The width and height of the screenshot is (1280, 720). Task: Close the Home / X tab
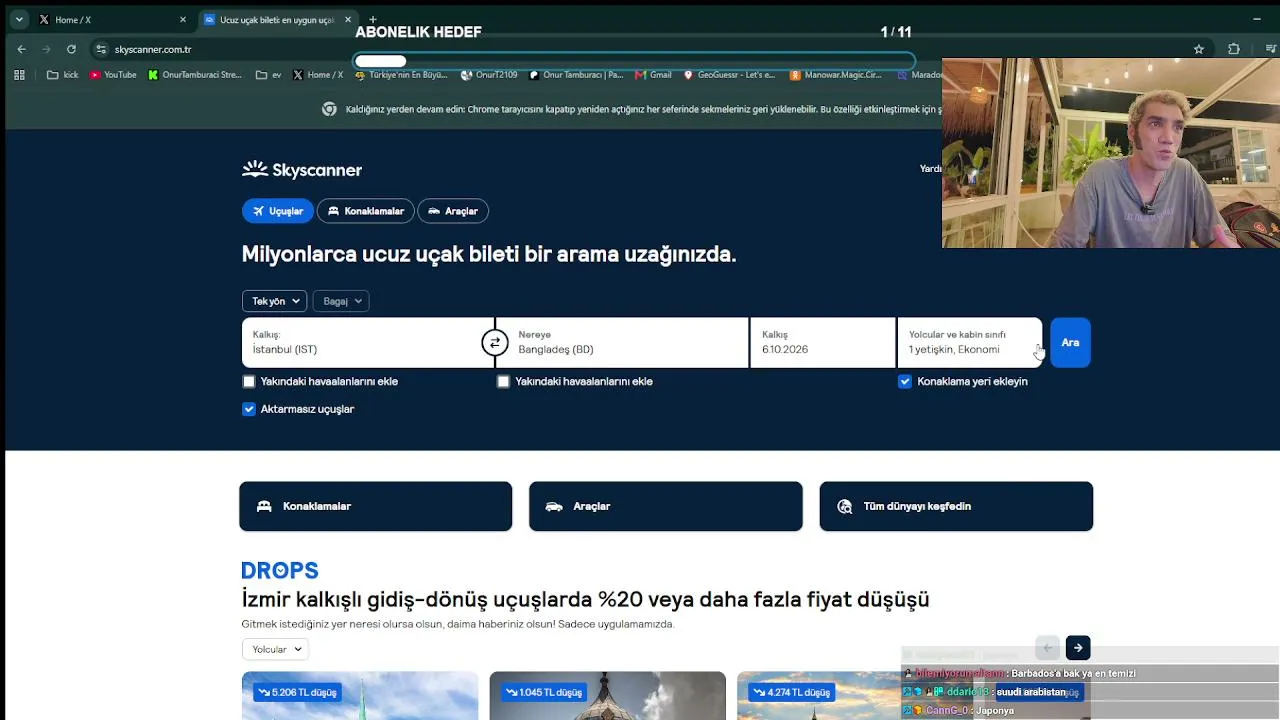[183, 19]
